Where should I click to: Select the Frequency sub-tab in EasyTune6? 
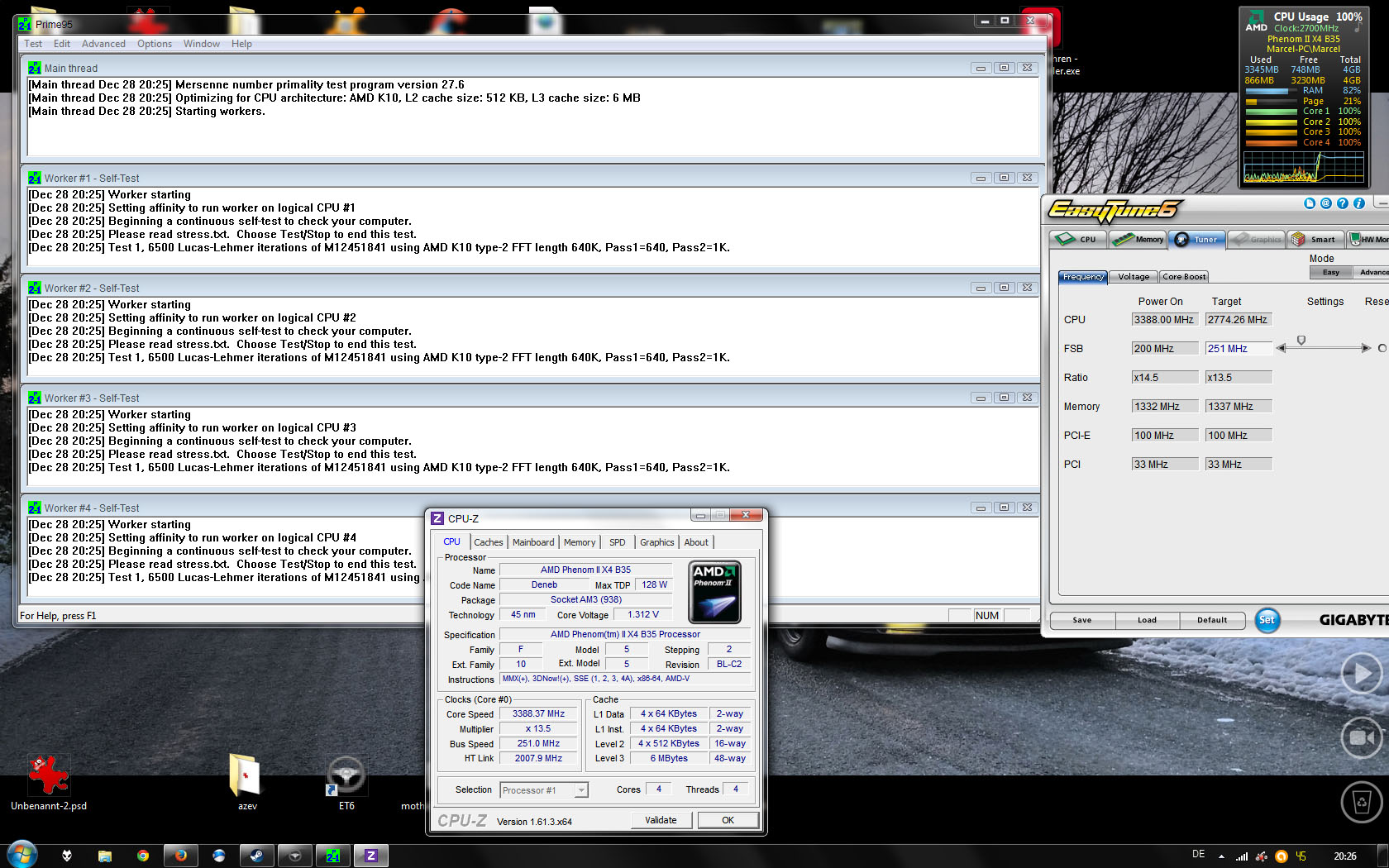1083,277
